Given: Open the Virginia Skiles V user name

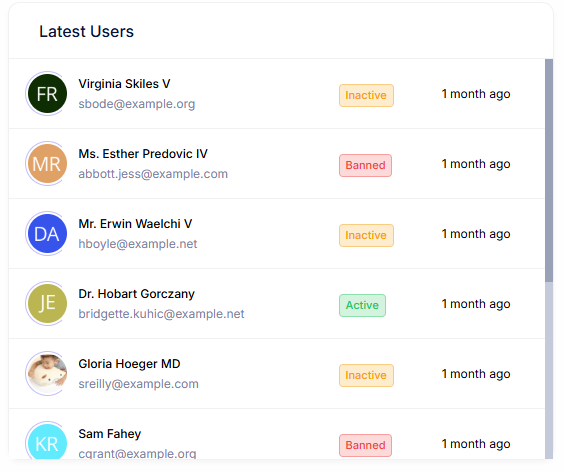Looking at the screenshot, I should [x=124, y=84].
